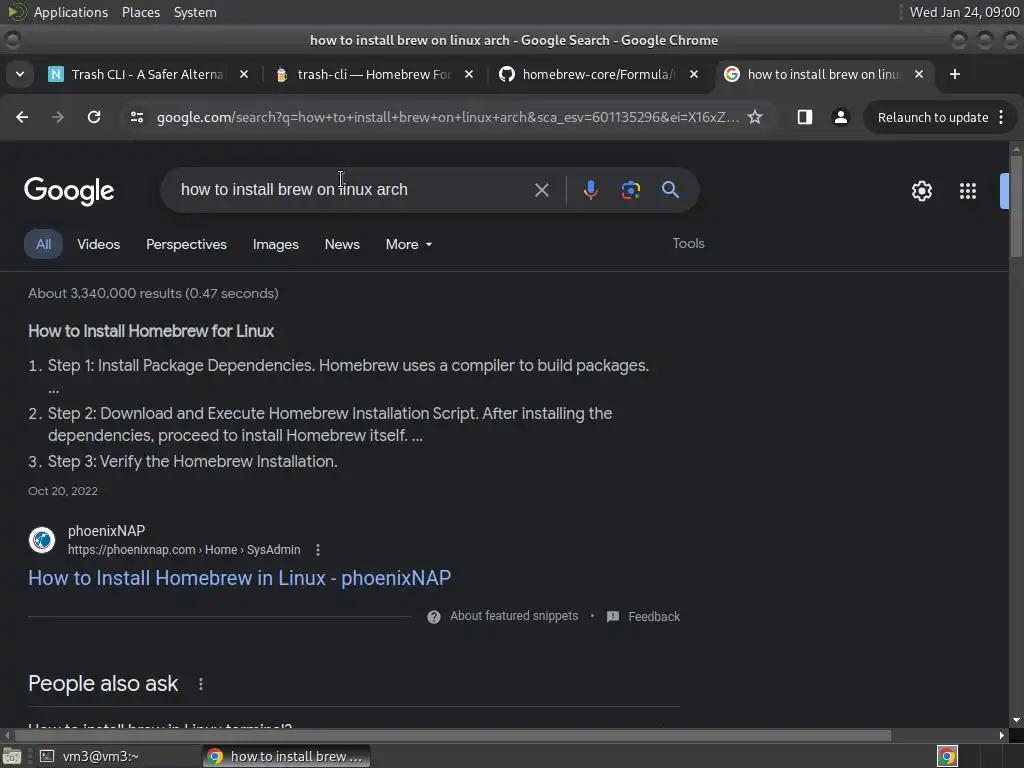This screenshot has height=768, width=1024.
Task: Select the All results filter
Action: point(43,244)
